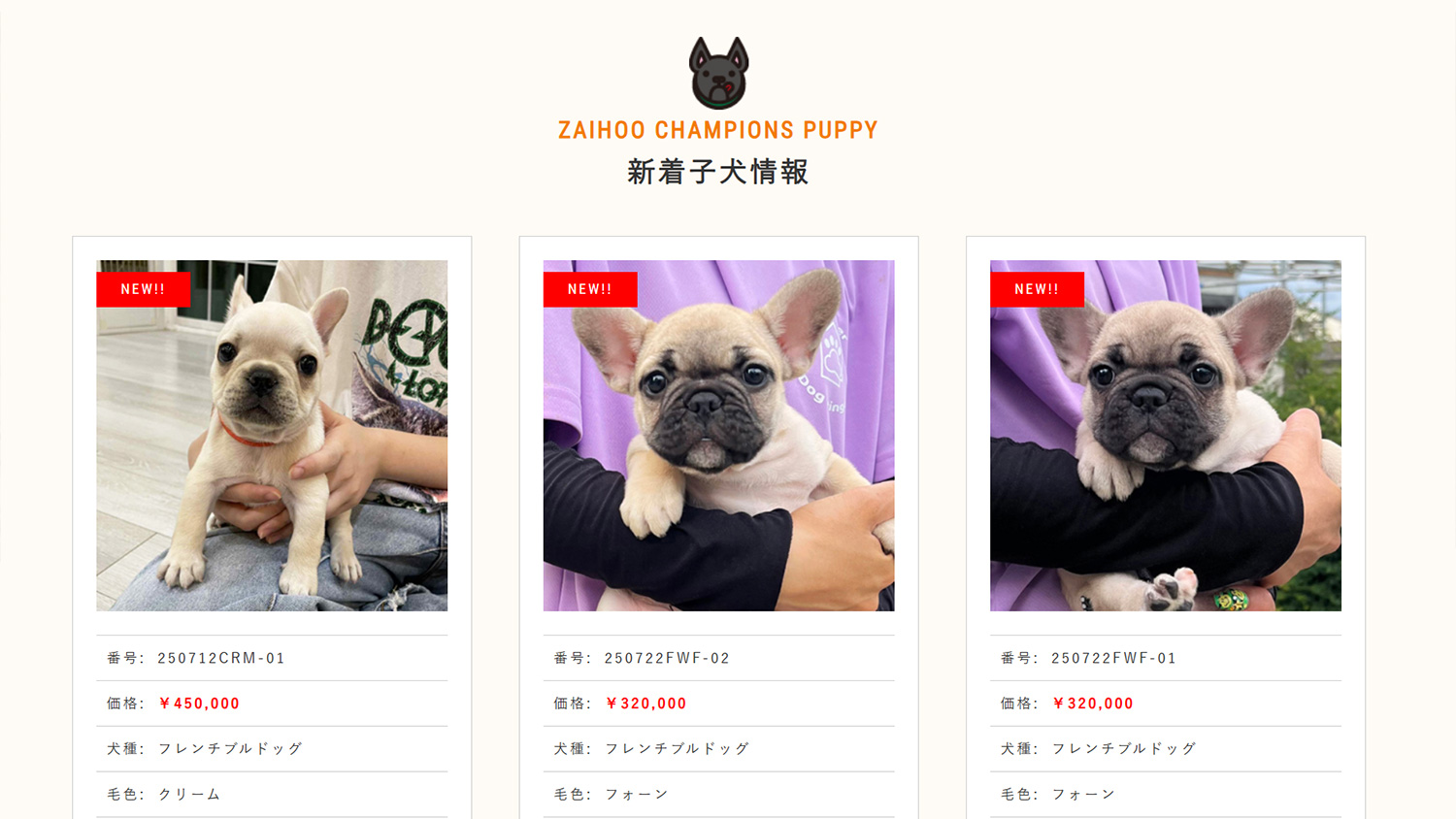Select puppy number 250722FWF-01

(x=1113, y=658)
